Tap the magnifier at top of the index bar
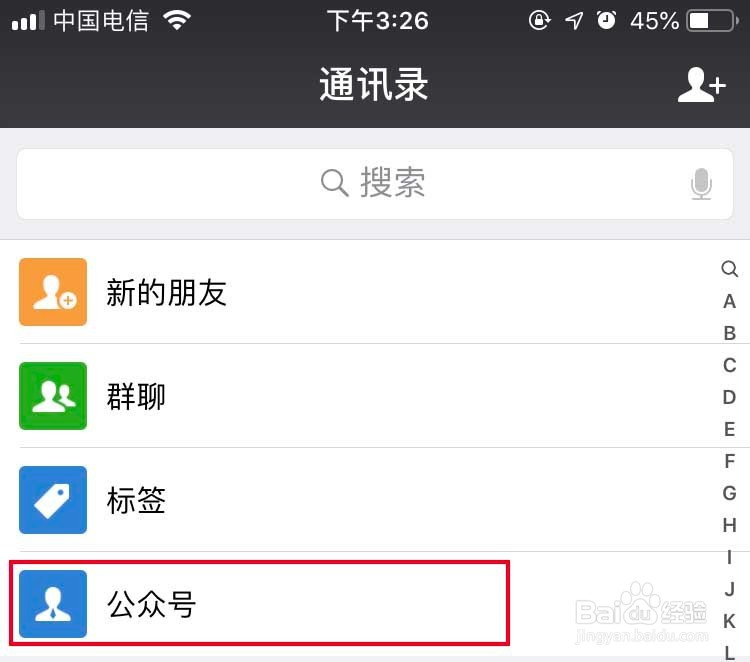The height and width of the screenshot is (662, 750). click(729, 269)
